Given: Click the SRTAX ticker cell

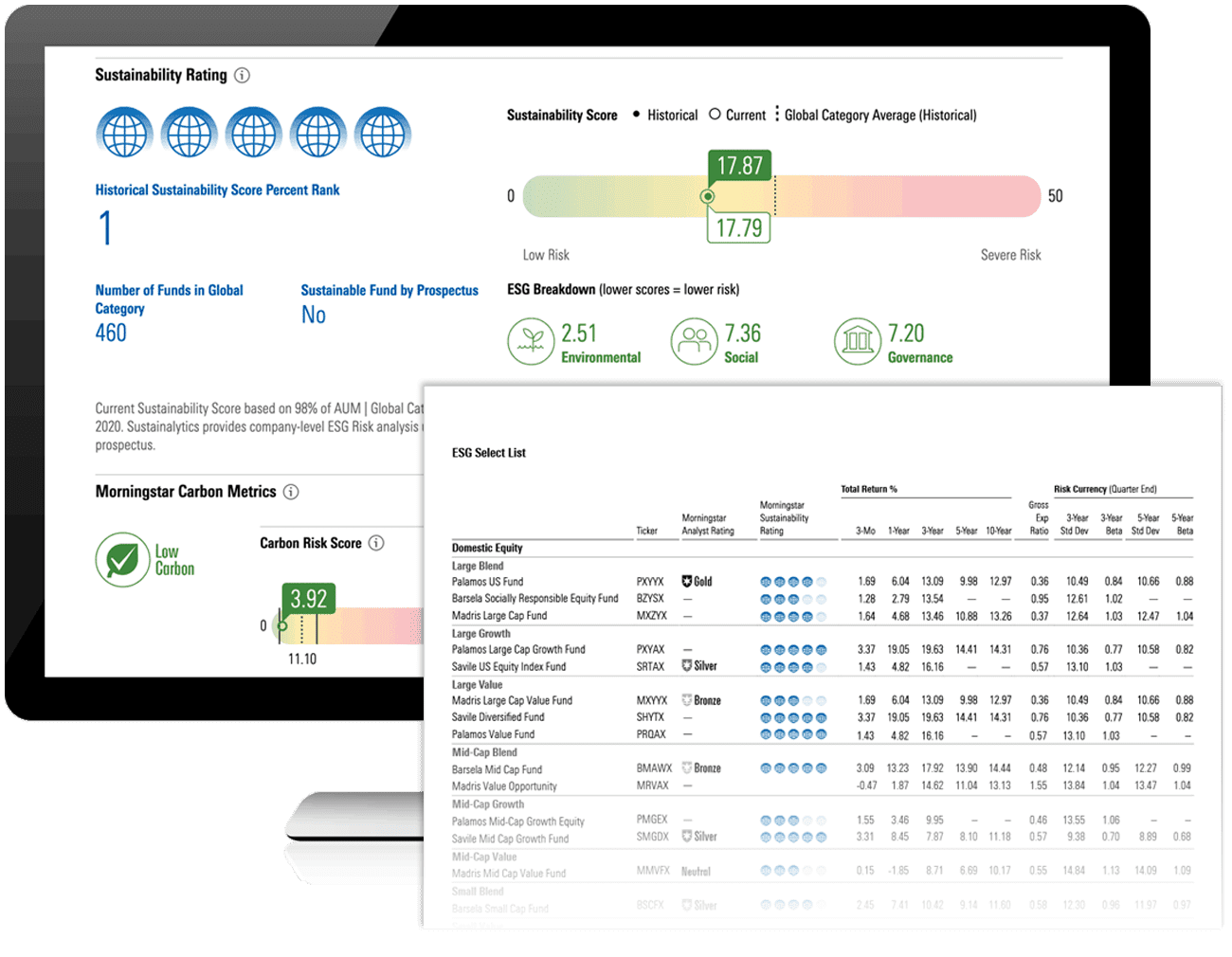Looking at the screenshot, I should 650,667.
